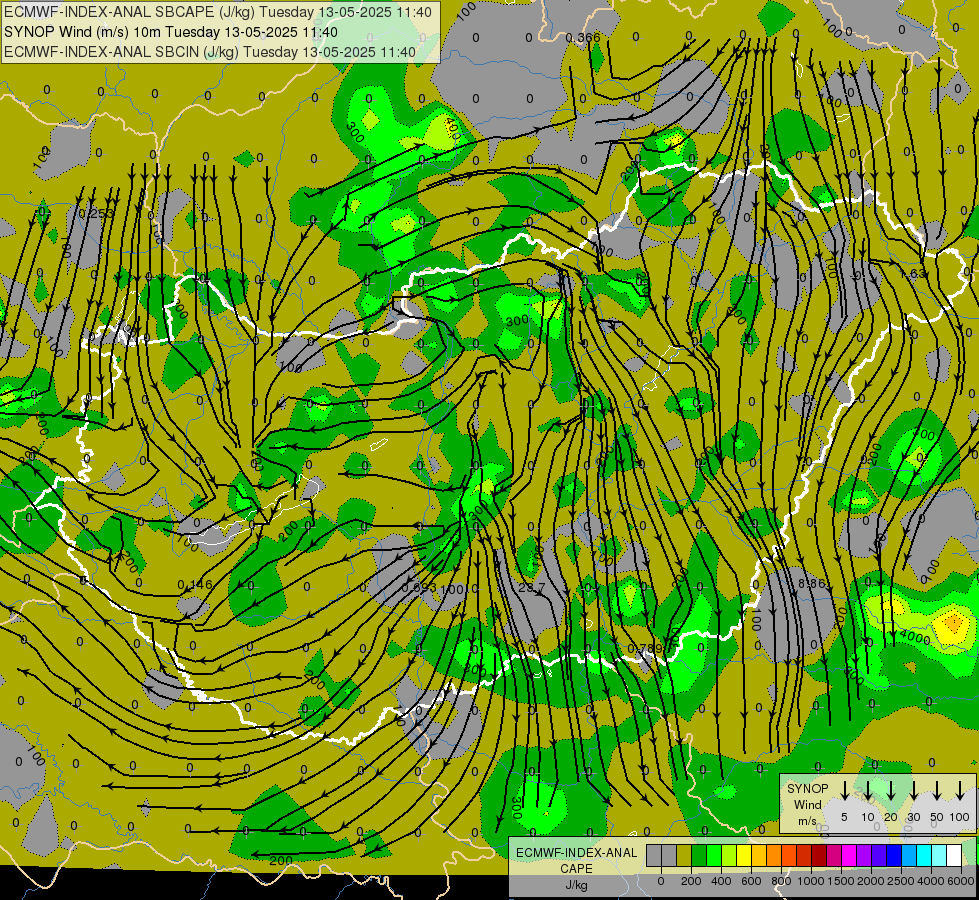Select the amber swatch left of 600 tick
Viewport: 979px width, 900px height.
(759, 855)
